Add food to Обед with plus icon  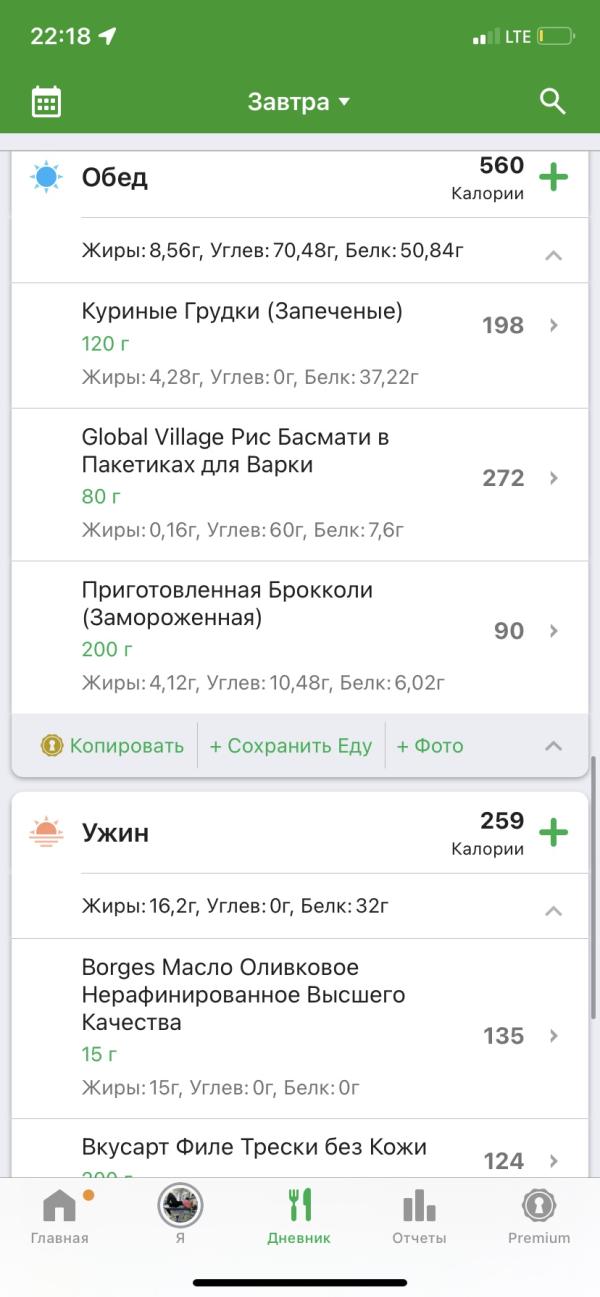click(x=553, y=178)
